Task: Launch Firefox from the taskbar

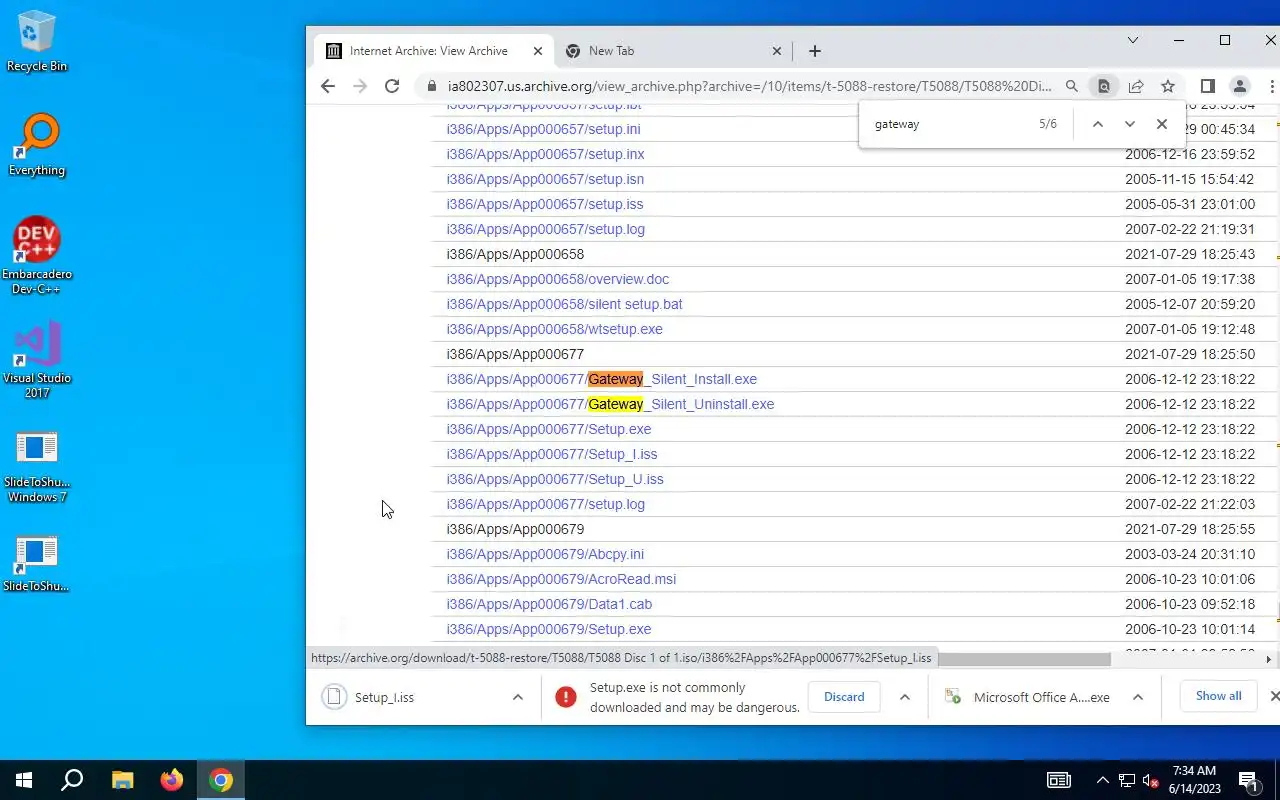Action: pyautogui.click(x=172, y=780)
